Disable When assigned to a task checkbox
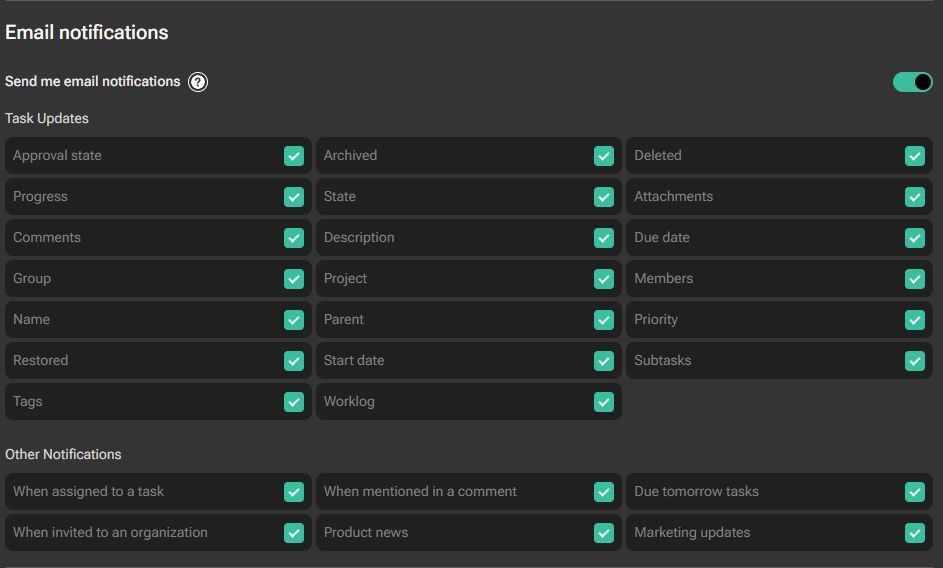 [x=294, y=492]
